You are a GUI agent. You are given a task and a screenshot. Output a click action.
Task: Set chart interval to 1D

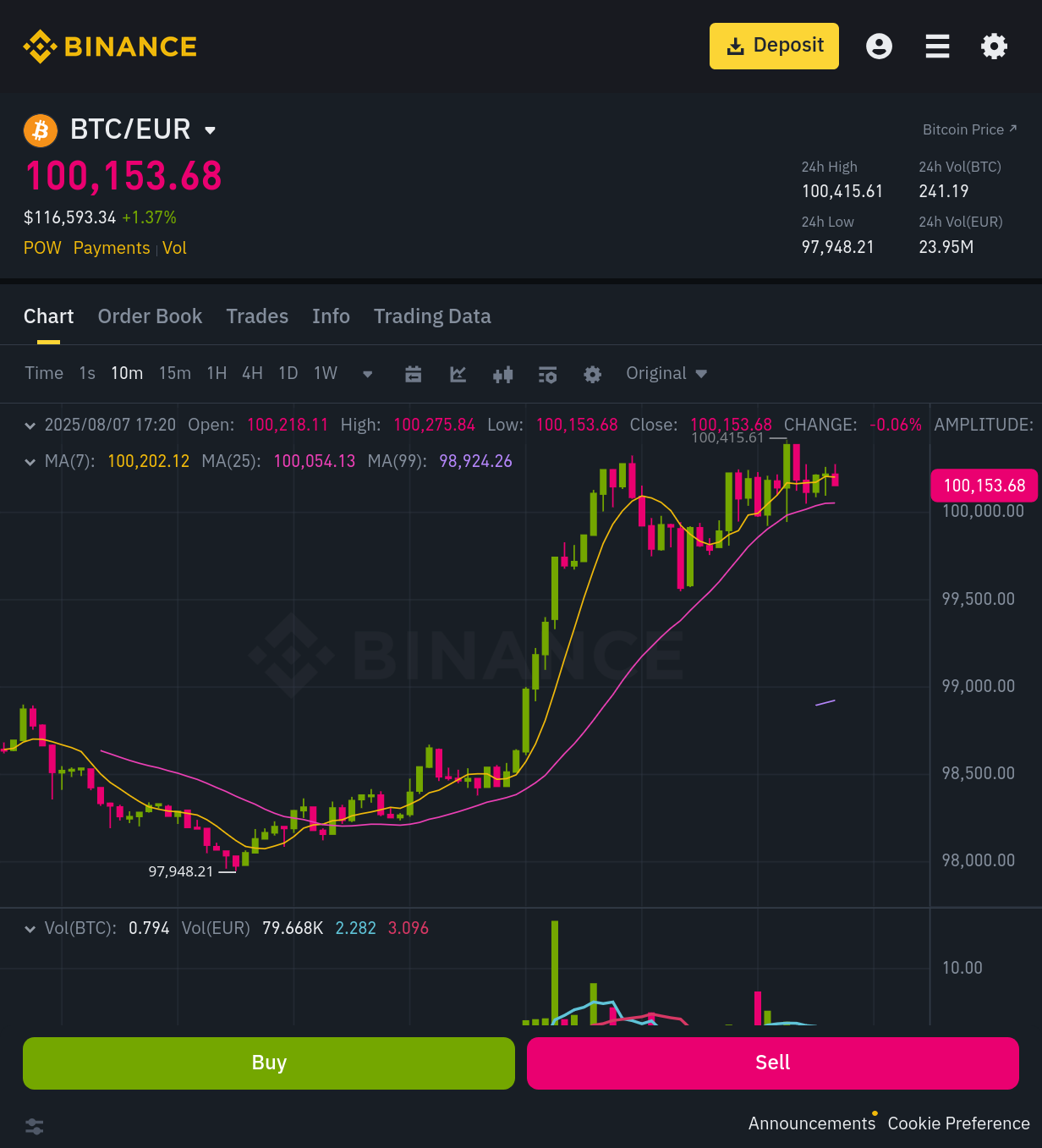[288, 373]
